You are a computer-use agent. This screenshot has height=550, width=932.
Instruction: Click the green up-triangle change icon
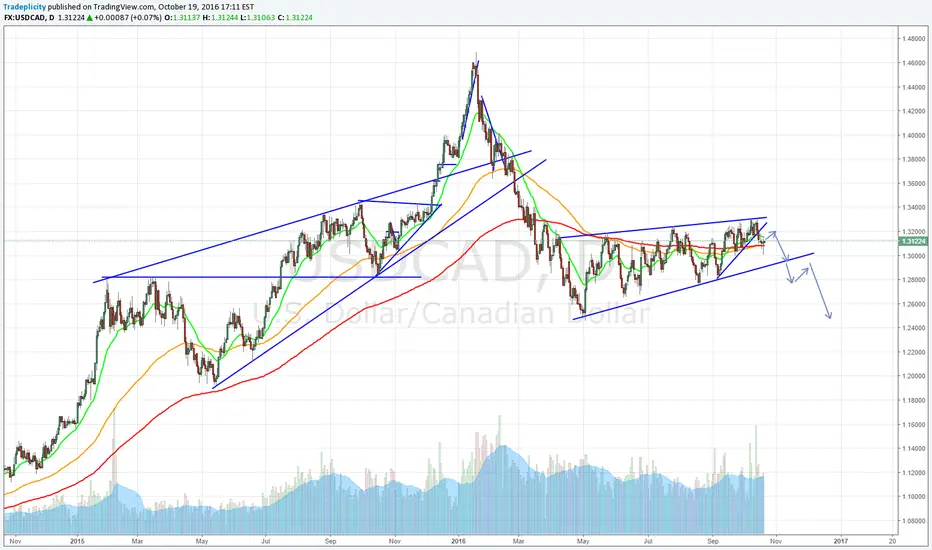[x=90, y=17]
